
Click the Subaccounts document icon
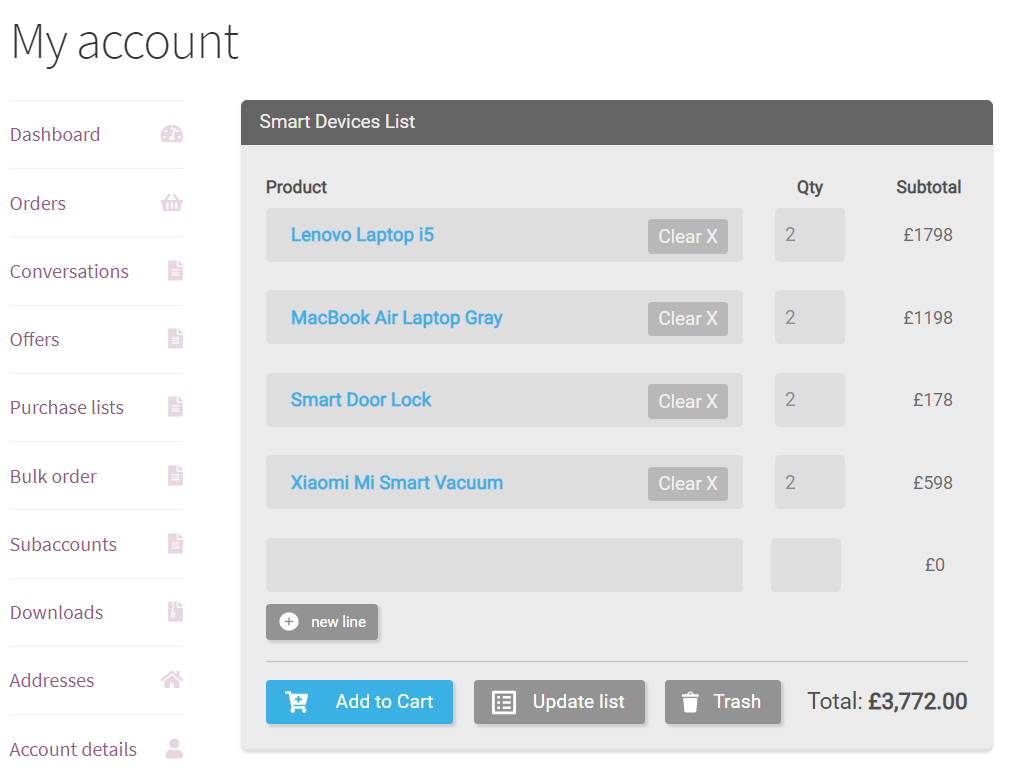click(175, 544)
